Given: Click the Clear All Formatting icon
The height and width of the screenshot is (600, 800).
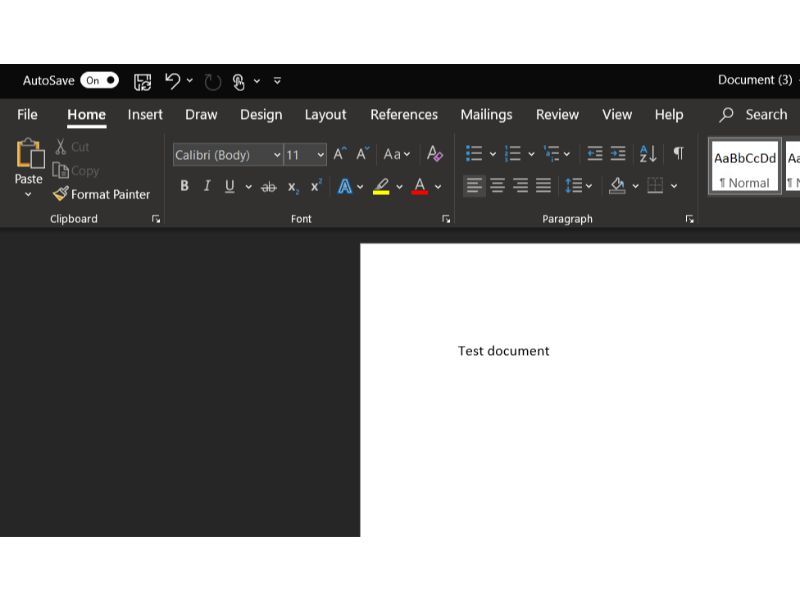Looking at the screenshot, I should (x=434, y=154).
